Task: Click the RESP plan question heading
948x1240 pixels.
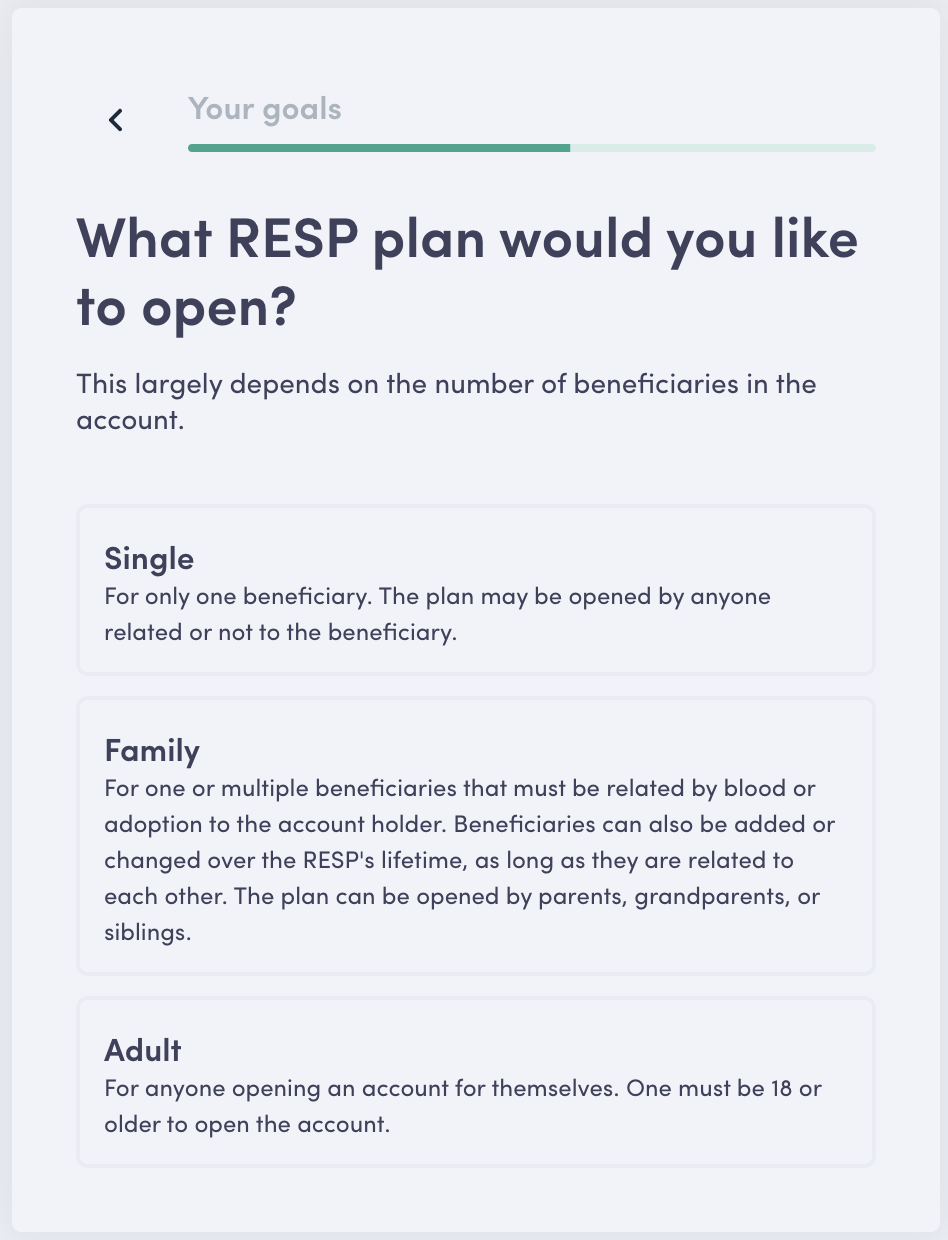Action: [467, 273]
